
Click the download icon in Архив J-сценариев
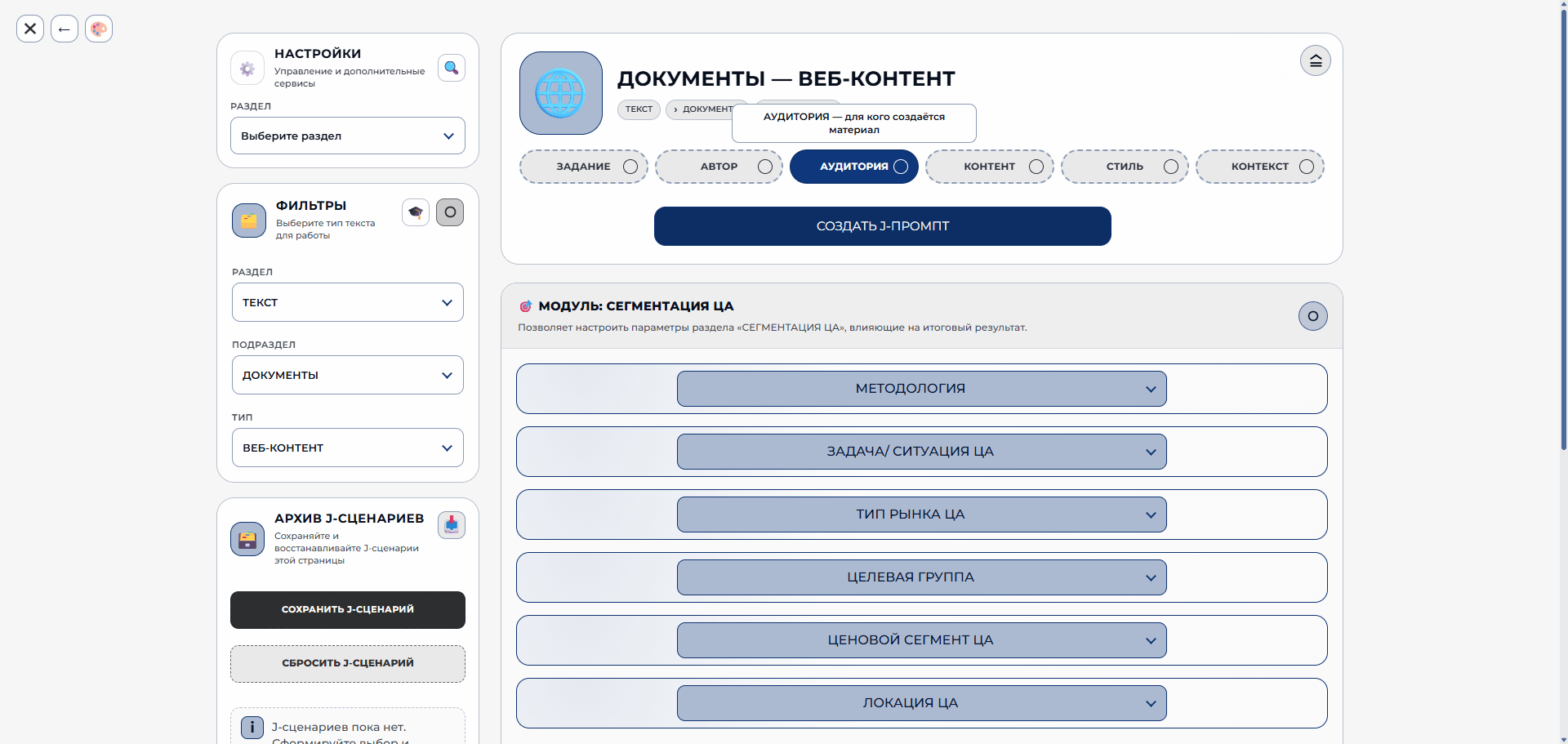point(452,524)
